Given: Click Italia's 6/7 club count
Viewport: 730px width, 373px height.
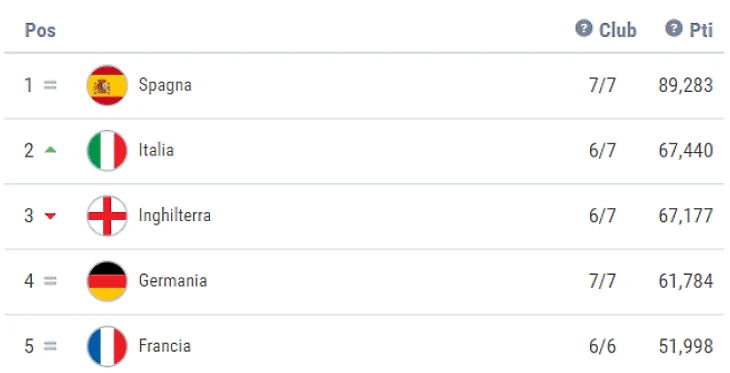Looking at the screenshot, I should [602, 150].
